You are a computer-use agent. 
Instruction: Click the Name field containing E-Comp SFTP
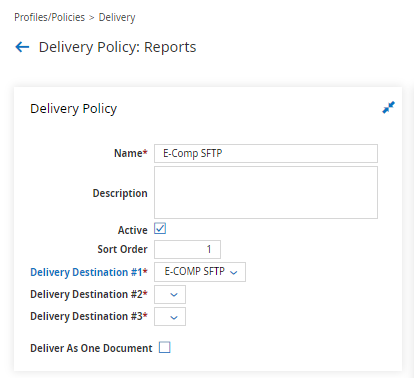[266, 153]
